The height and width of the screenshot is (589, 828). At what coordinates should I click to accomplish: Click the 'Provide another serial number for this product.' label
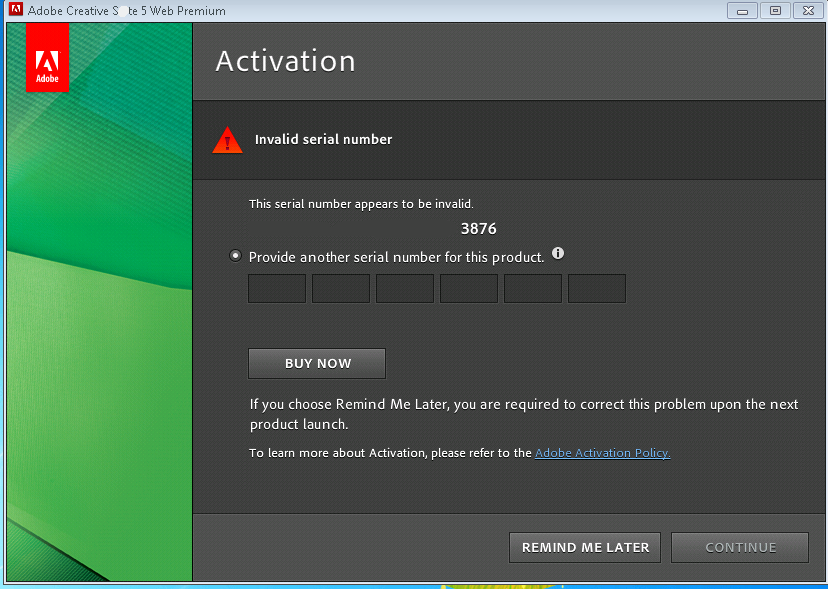[396, 257]
